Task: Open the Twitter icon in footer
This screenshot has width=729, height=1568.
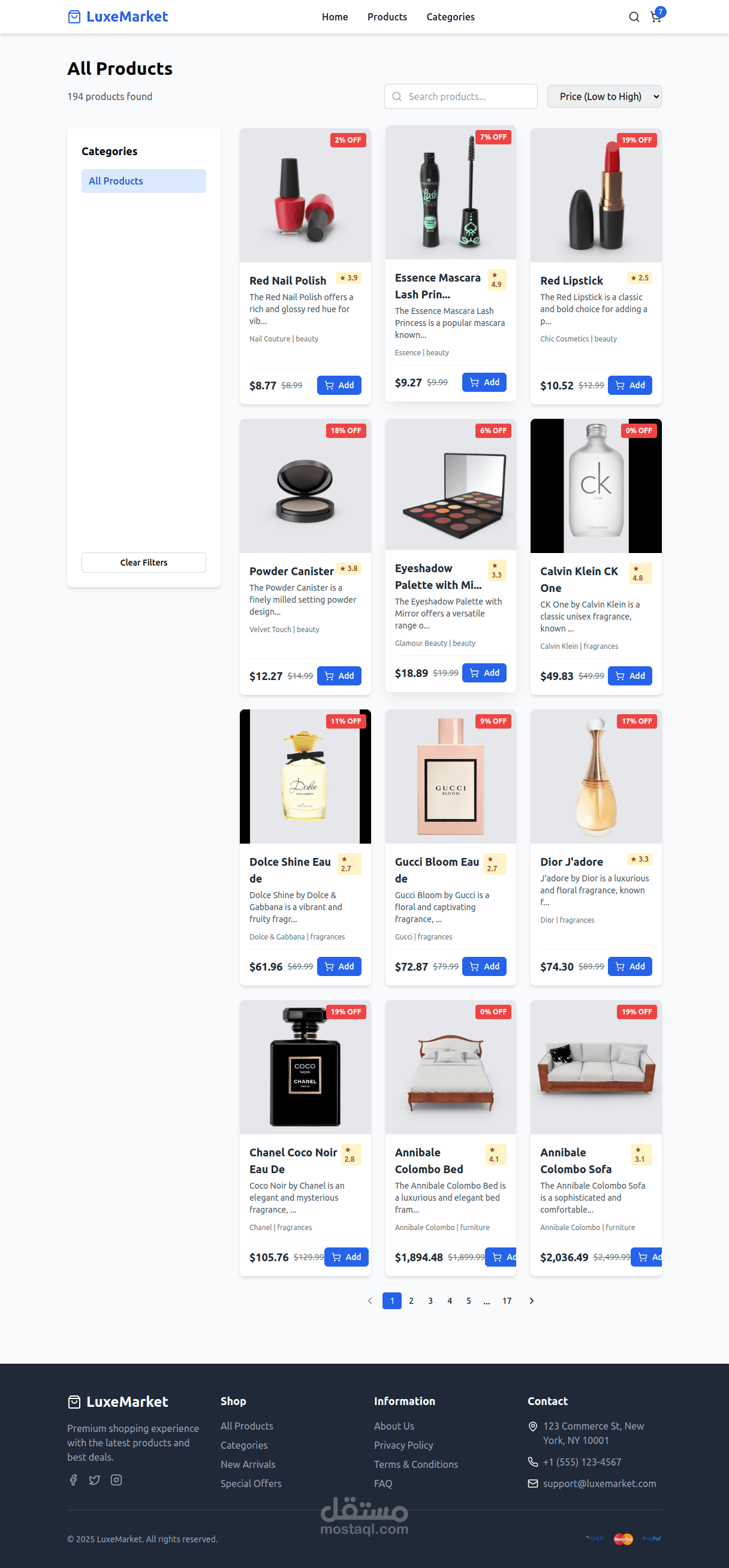Action: pos(94,1480)
